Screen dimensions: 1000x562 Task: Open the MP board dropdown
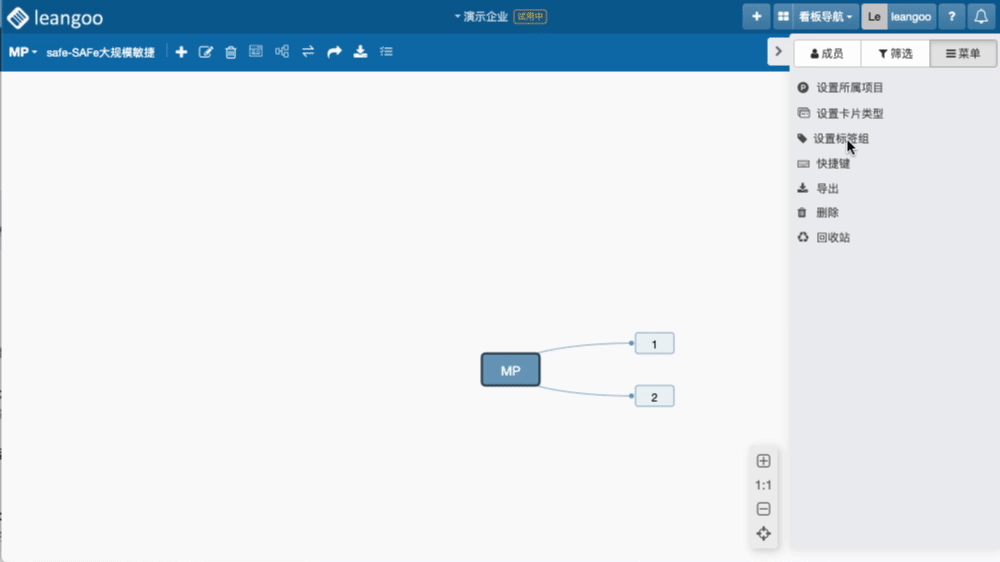pyautogui.click(x=22, y=52)
